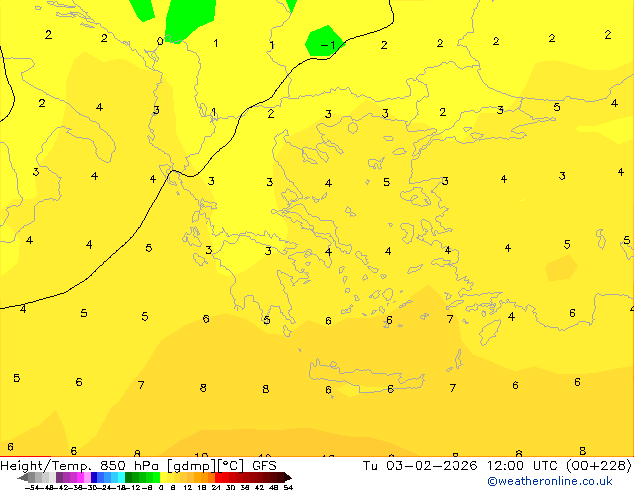This screenshot has height=490, width=634.
Task: Click the gray left arrow end of the legend
Action: point(23,477)
